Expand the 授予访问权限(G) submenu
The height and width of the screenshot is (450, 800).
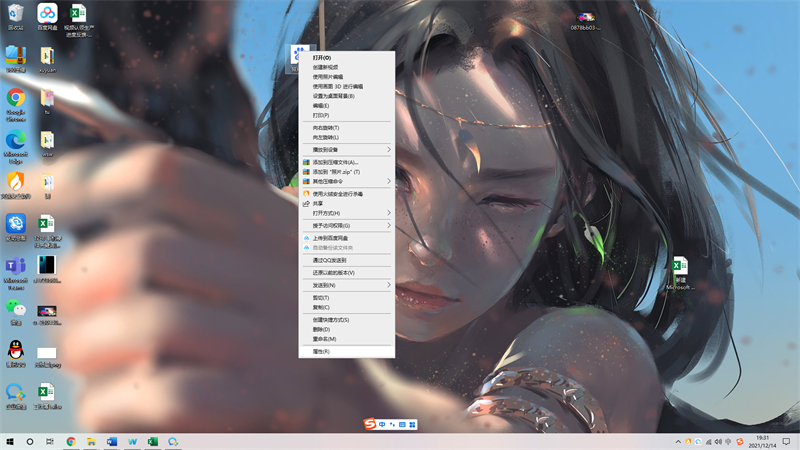(346, 226)
